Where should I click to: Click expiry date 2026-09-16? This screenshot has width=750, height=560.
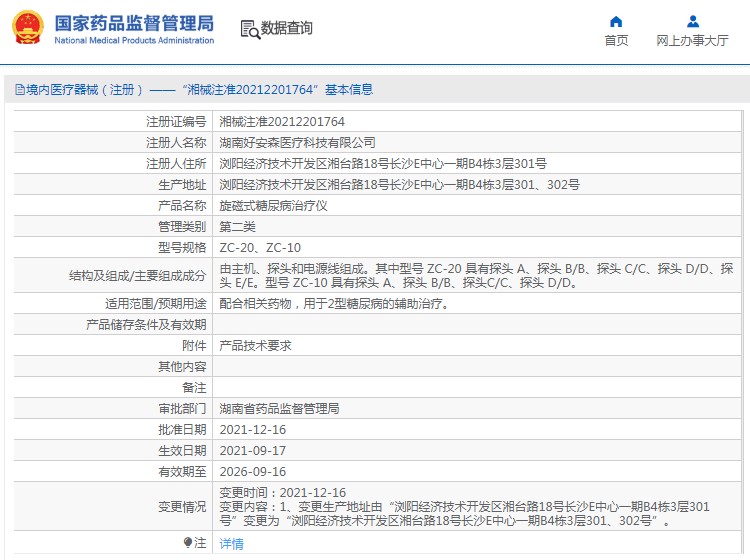pyautogui.click(x=253, y=472)
